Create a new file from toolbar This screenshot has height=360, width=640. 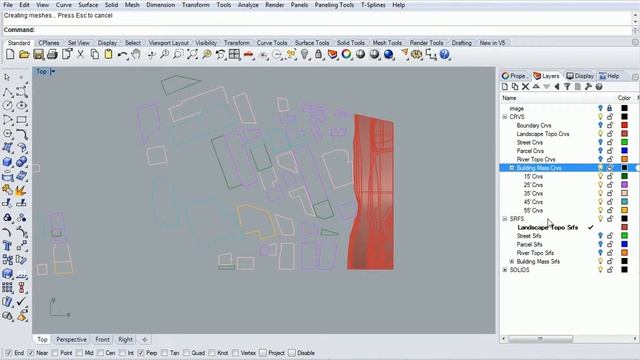10,54
